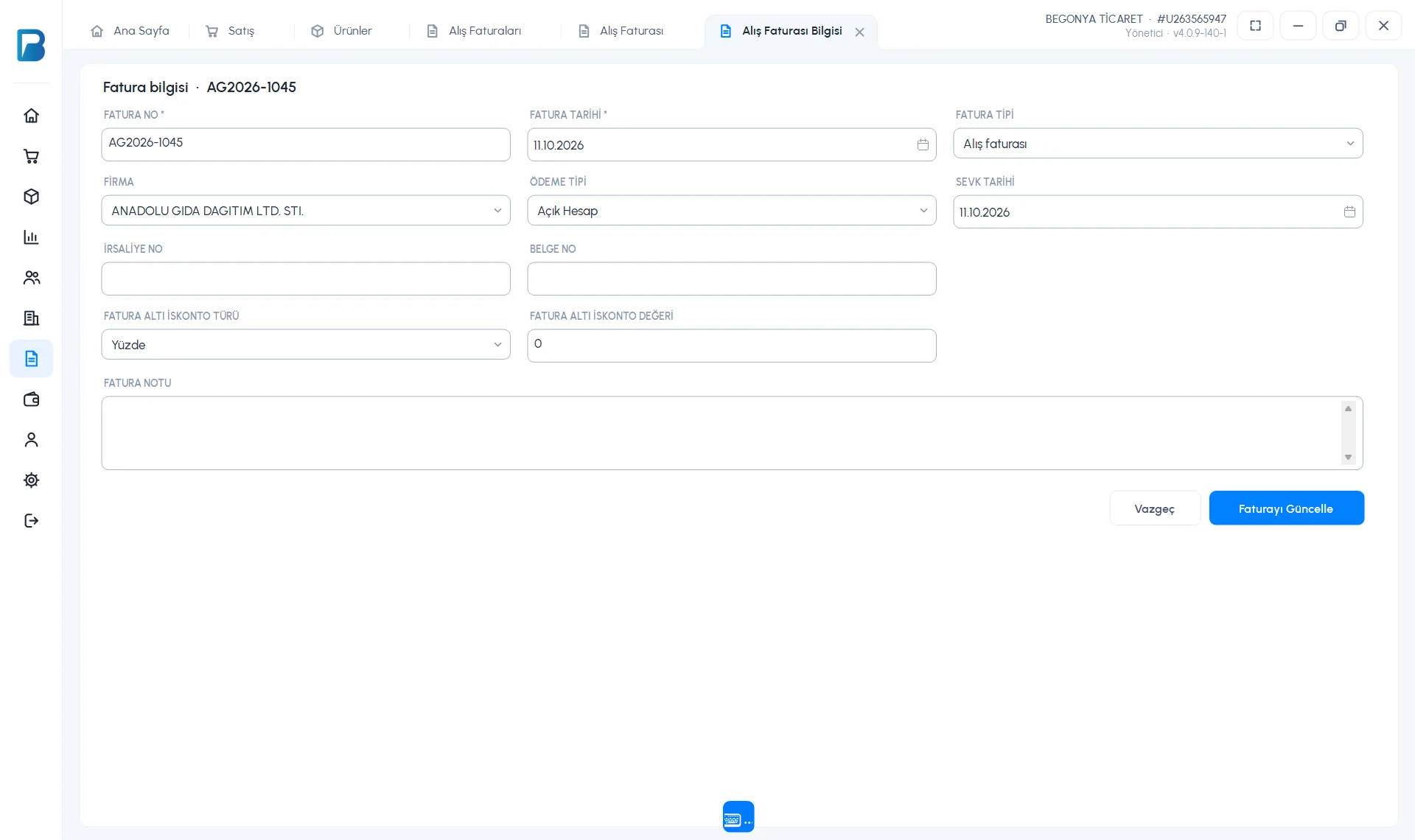
Task: Click the Vazgeç button
Action: click(x=1155, y=508)
